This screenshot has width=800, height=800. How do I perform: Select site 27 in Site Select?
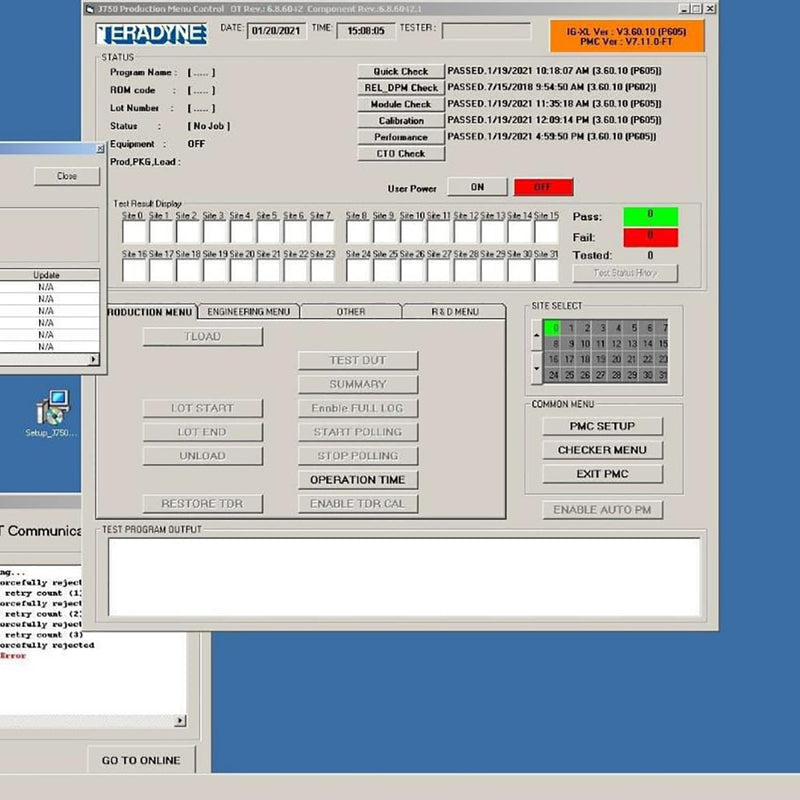(x=600, y=375)
